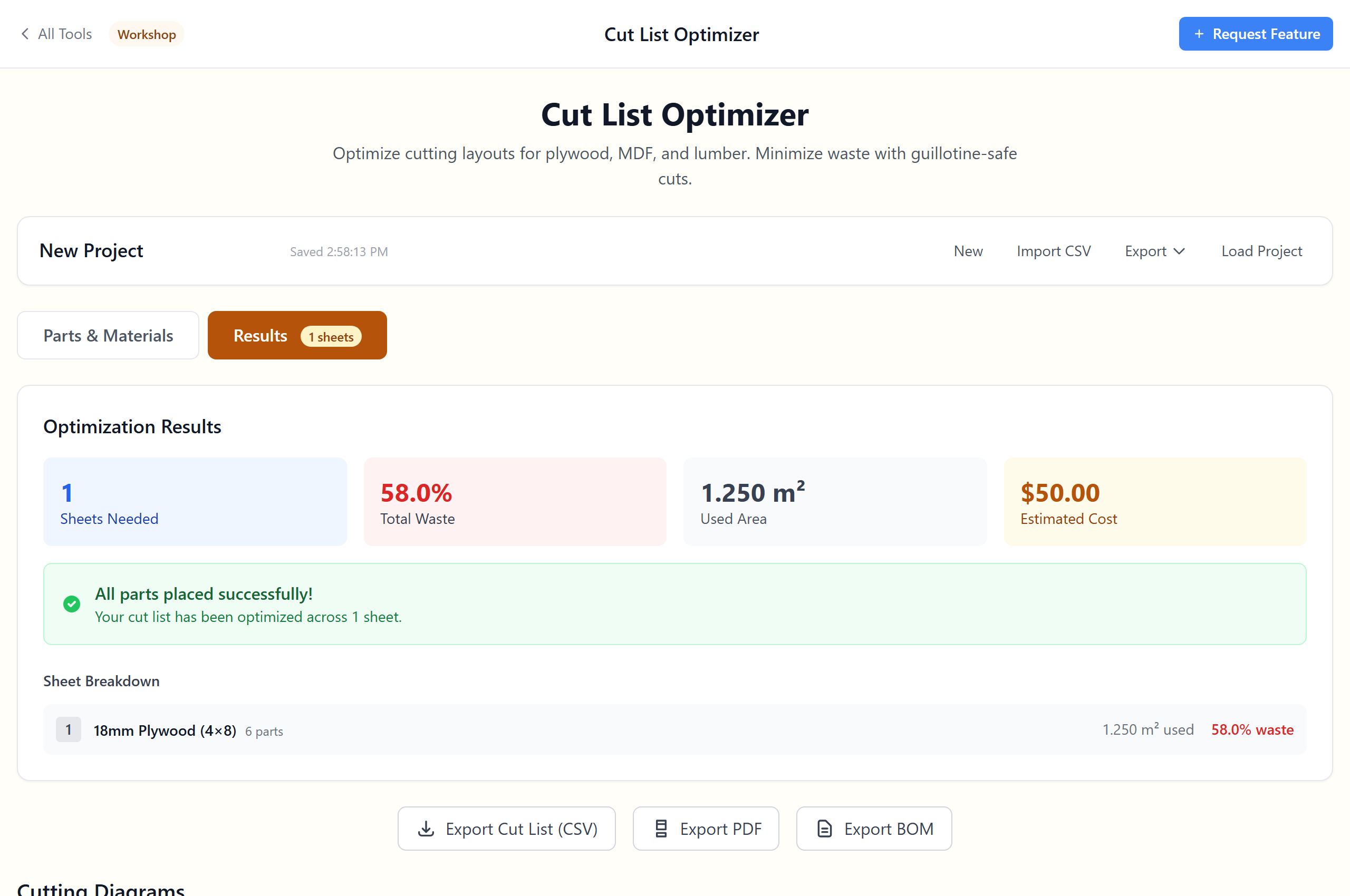The width and height of the screenshot is (1350, 896).
Task: Click the 58.0% Total Waste stat card
Action: pos(515,502)
